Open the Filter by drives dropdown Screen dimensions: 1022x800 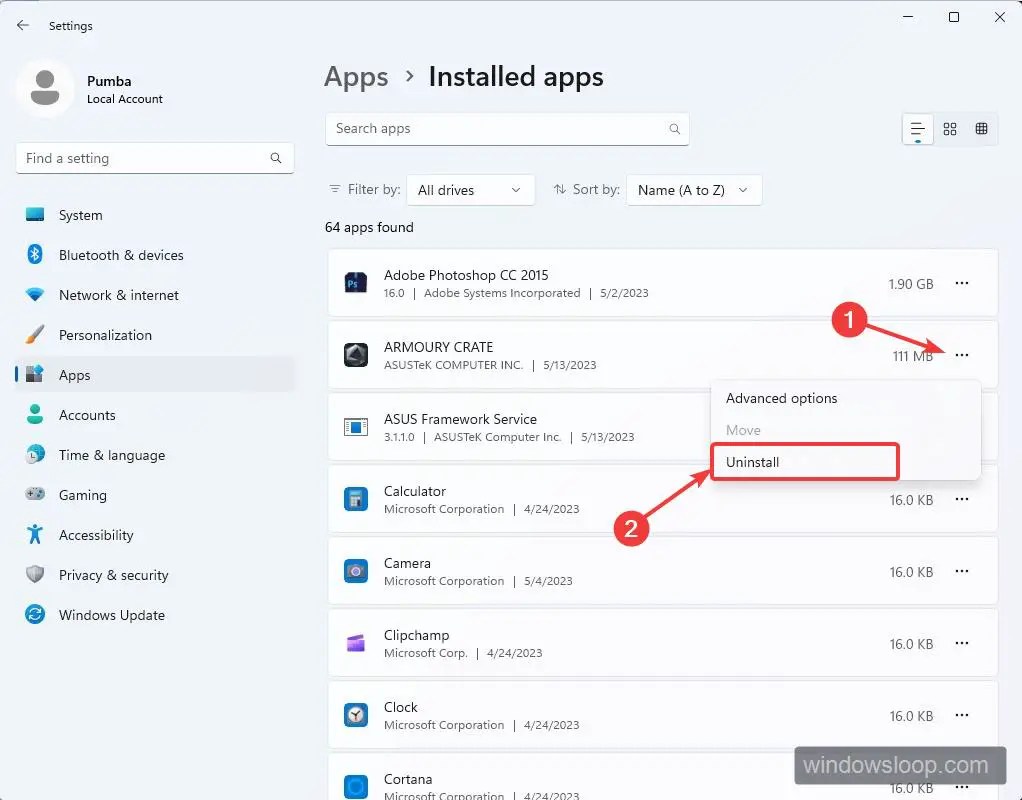point(470,189)
